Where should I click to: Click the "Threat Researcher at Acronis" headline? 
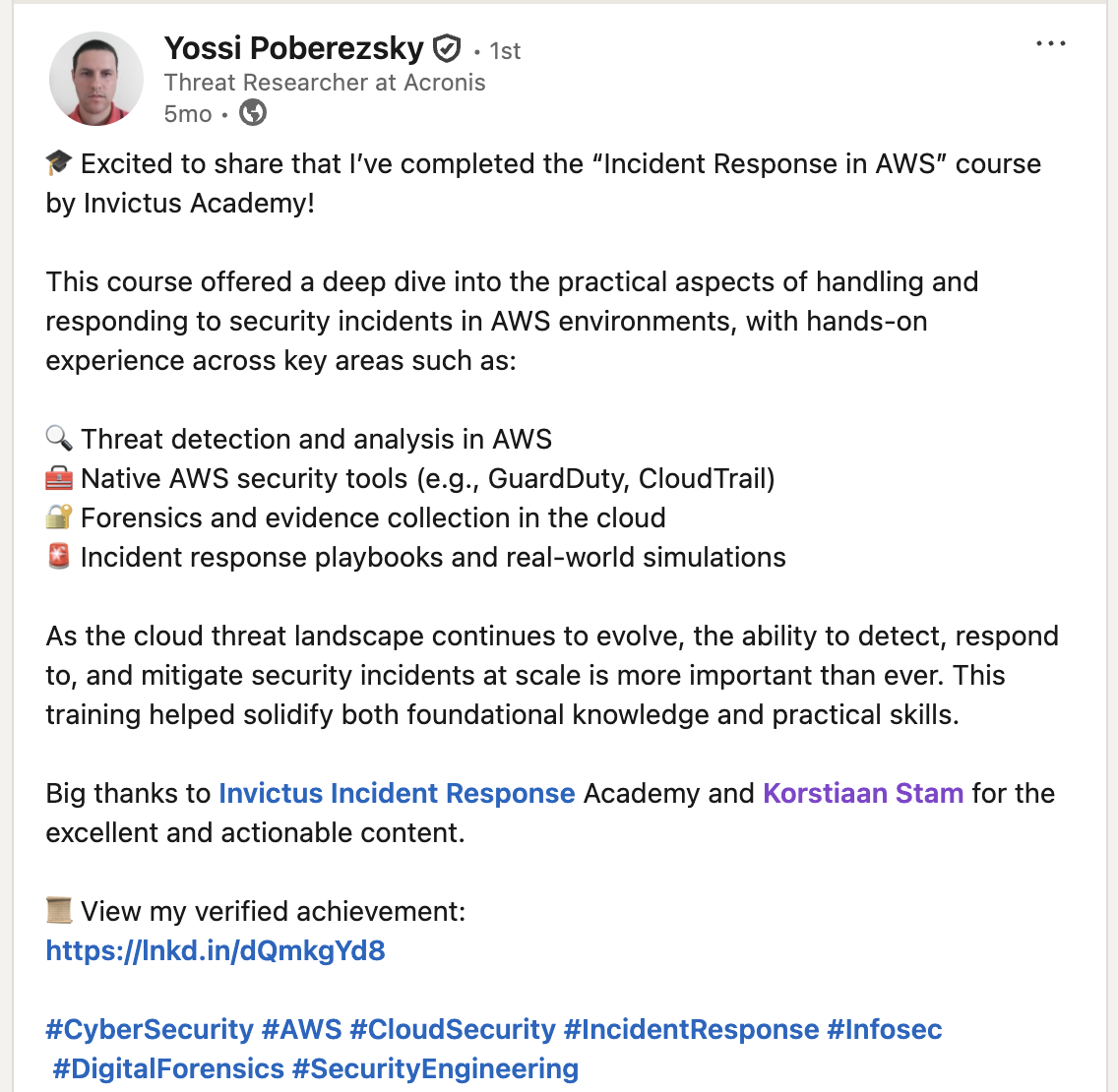[x=325, y=82]
